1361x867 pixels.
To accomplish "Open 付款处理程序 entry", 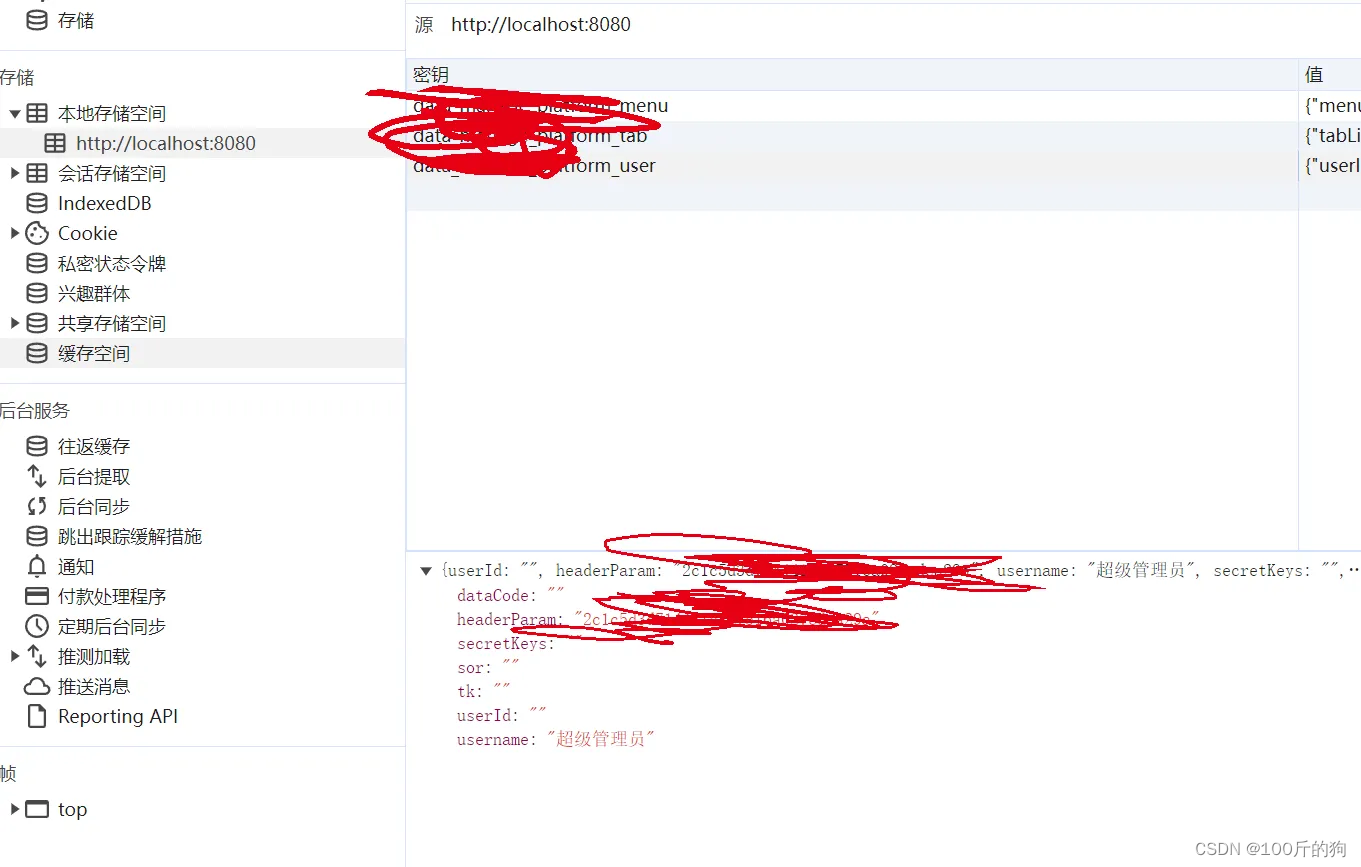I will [112, 597].
